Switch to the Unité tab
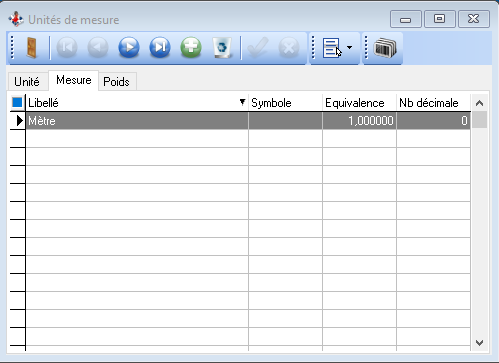 [27, 82]
